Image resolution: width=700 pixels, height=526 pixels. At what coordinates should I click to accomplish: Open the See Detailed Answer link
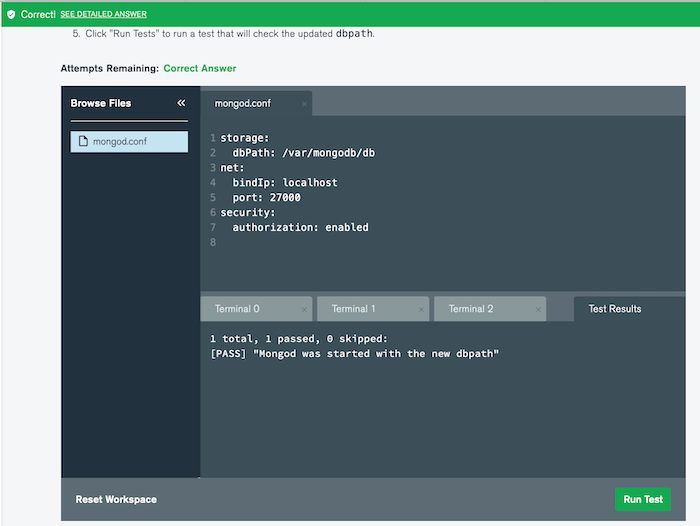[104, 14]
